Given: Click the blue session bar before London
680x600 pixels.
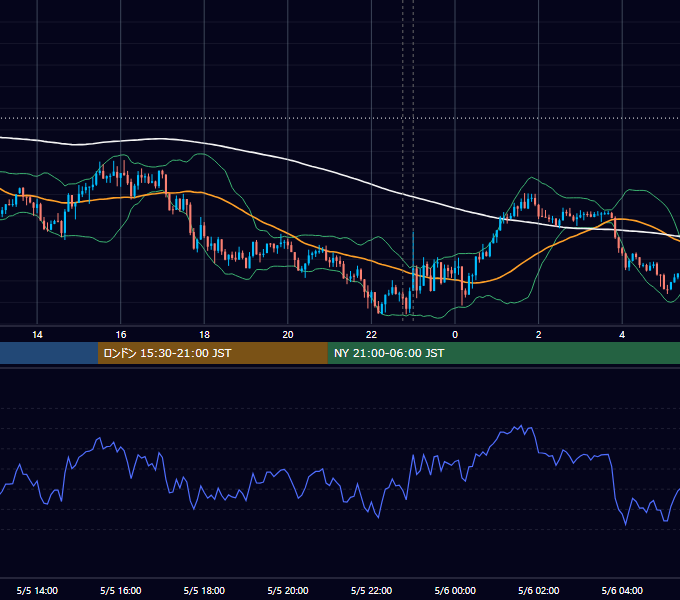Looking at the screenshot, I should click(x=49, y=353).
